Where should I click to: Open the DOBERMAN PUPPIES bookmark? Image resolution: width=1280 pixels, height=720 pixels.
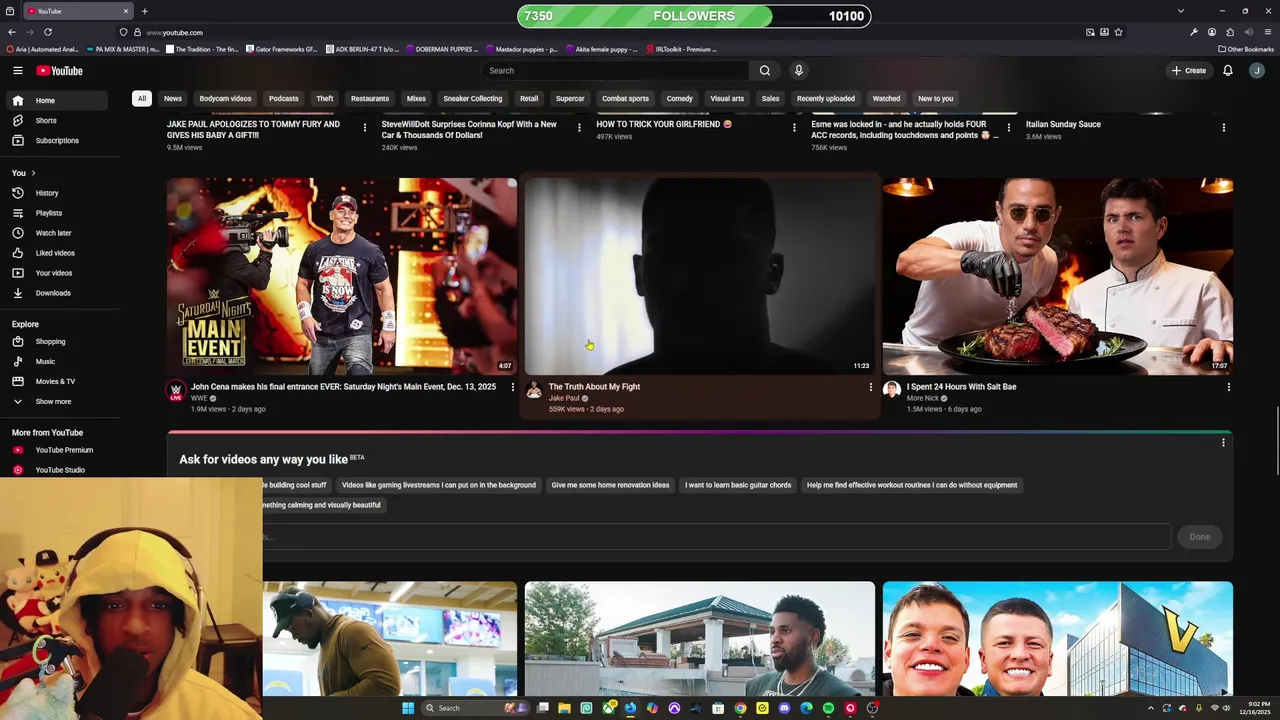(442, 49)
